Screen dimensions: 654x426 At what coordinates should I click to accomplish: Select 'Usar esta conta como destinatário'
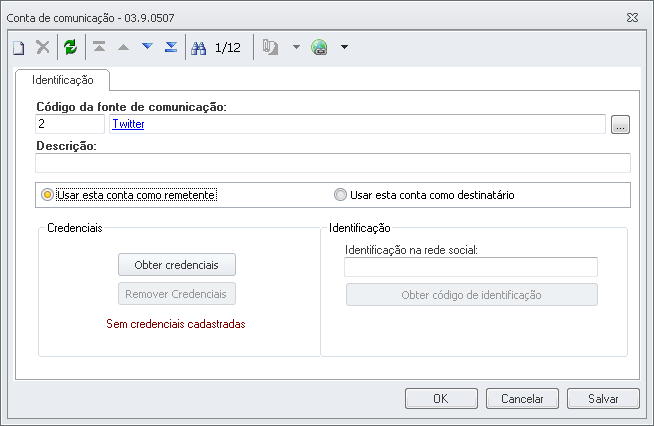341,194
